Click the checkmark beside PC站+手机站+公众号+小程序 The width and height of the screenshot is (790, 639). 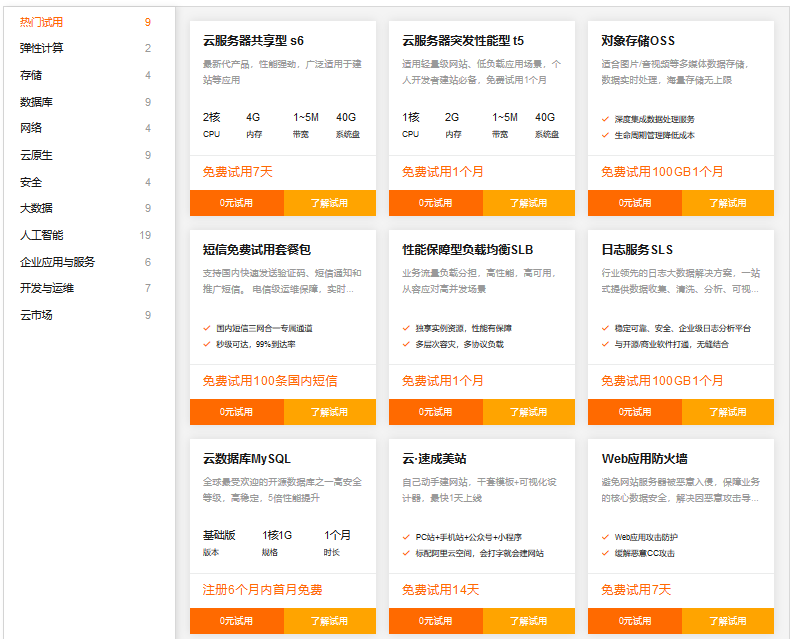pyautogui.click(x=406, y=537)
